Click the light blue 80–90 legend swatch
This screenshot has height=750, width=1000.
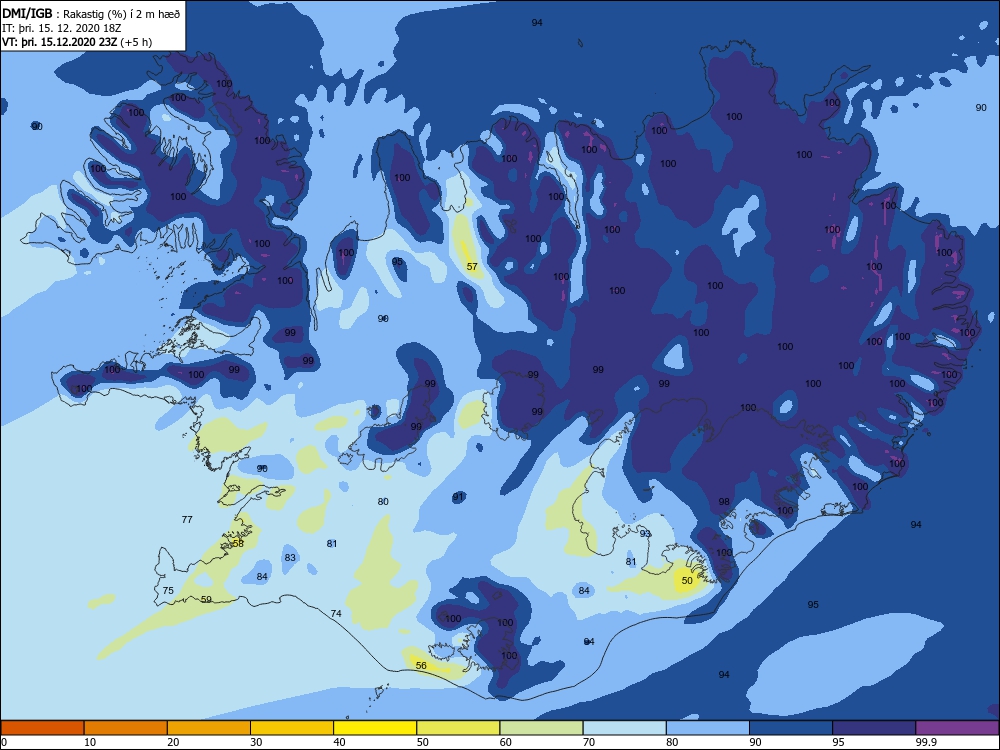pos(708,728)
